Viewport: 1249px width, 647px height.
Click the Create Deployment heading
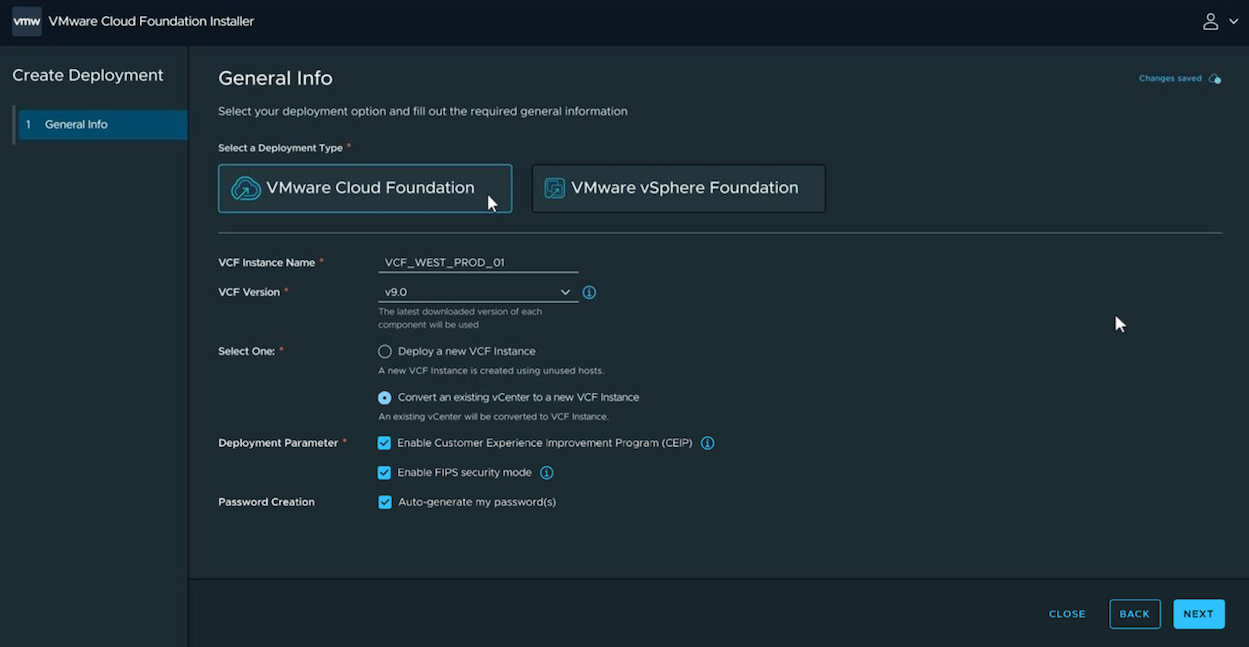coord(88,75)
